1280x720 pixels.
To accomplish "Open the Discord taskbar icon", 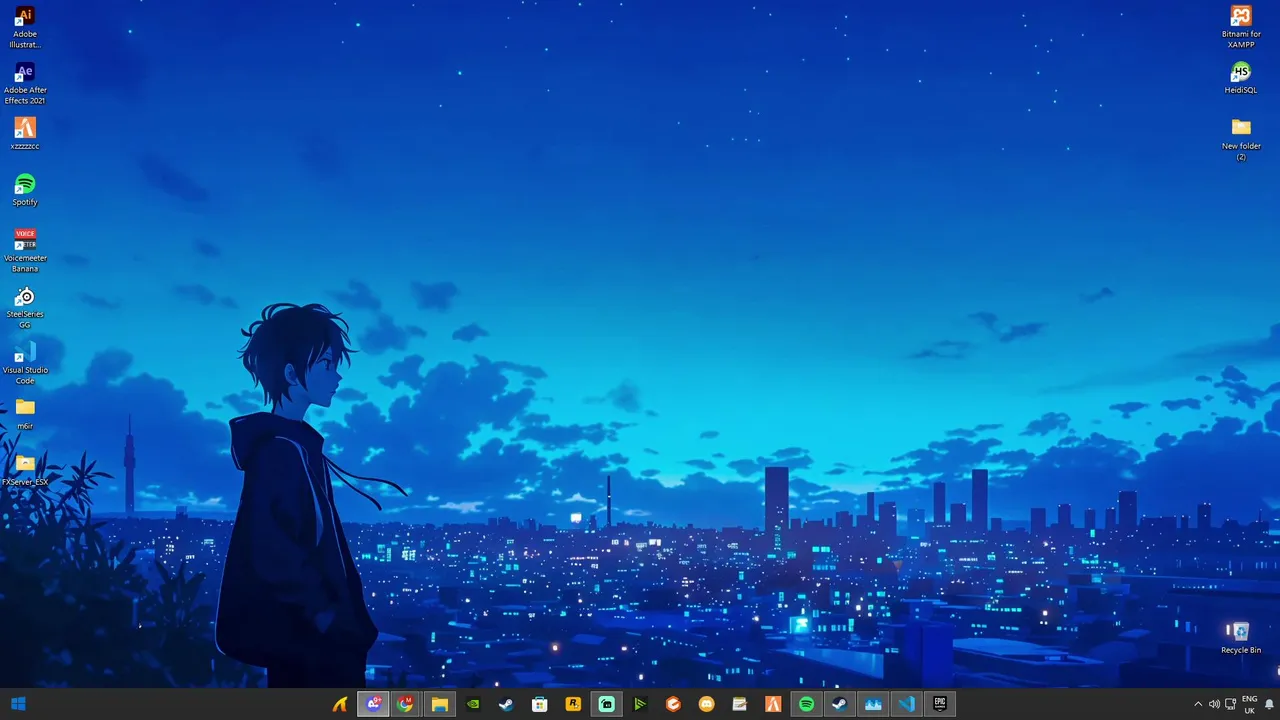I will 706,704.
